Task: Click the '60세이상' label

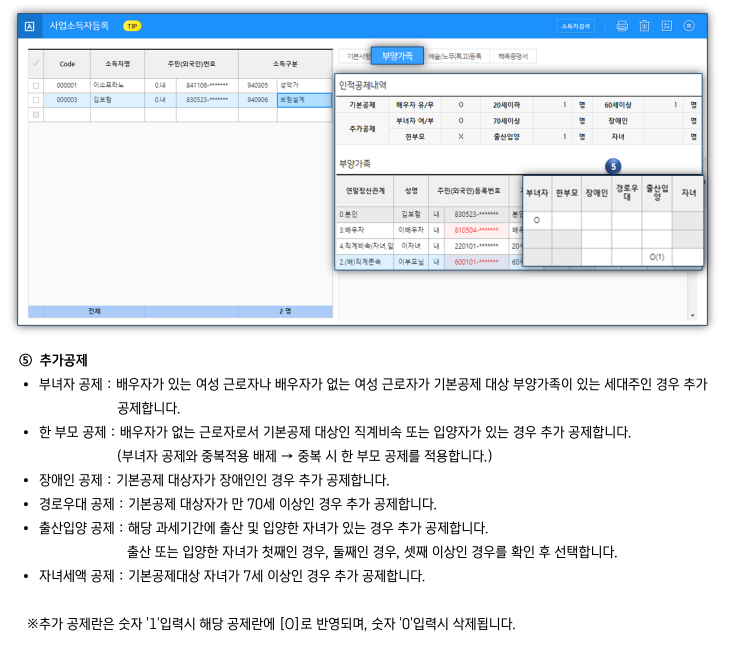Action: pos(618,105)
